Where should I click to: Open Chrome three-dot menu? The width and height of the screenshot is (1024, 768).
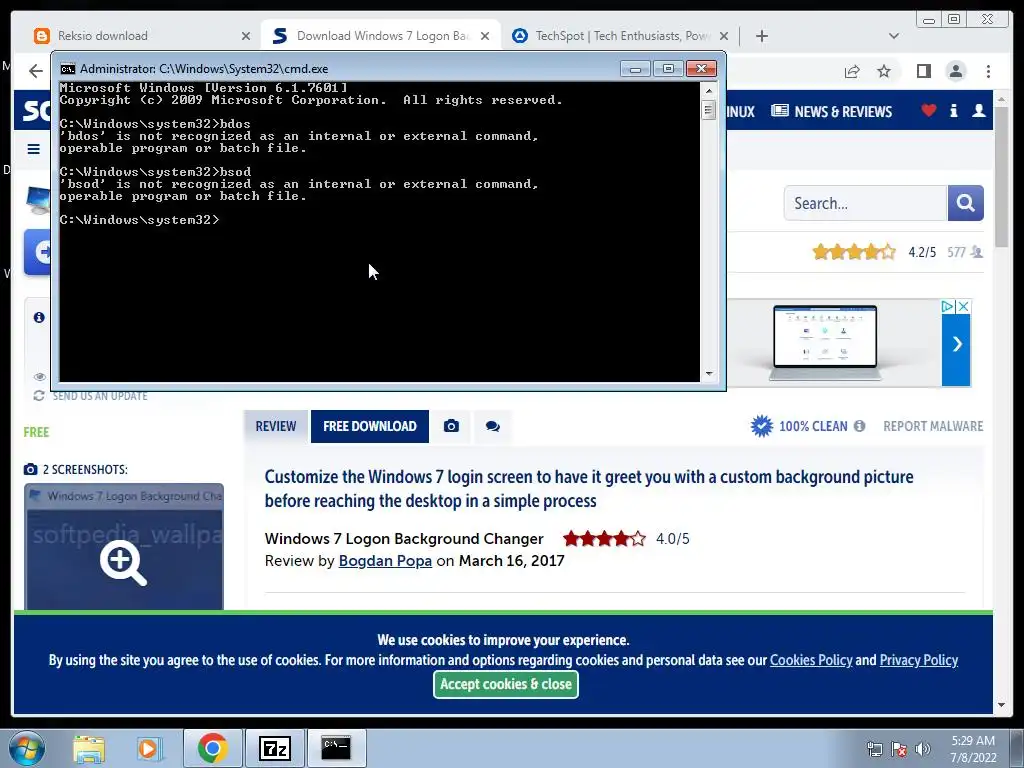(x=988, y=71)
